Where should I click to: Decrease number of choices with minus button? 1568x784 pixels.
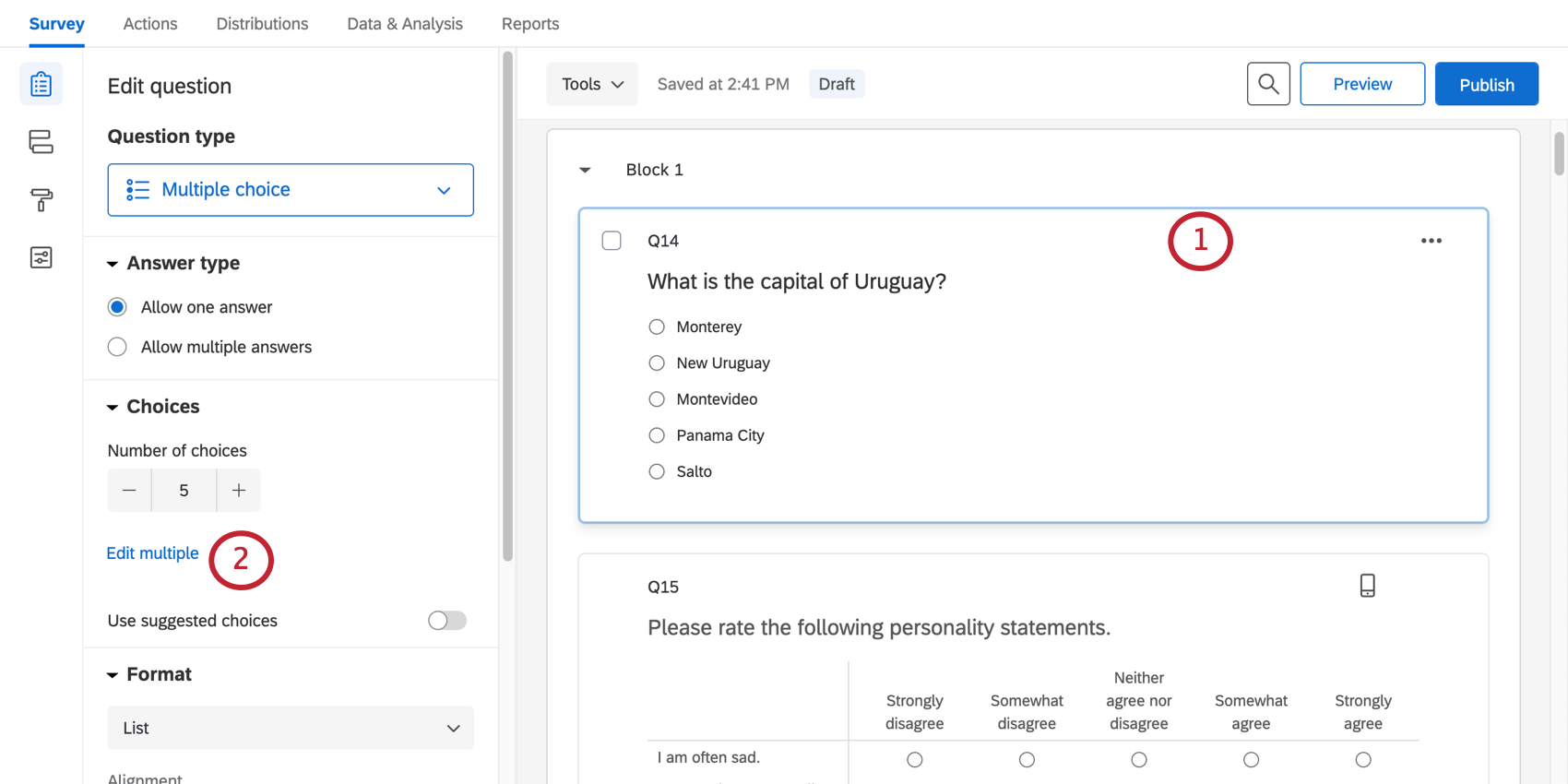click(129, 491)
